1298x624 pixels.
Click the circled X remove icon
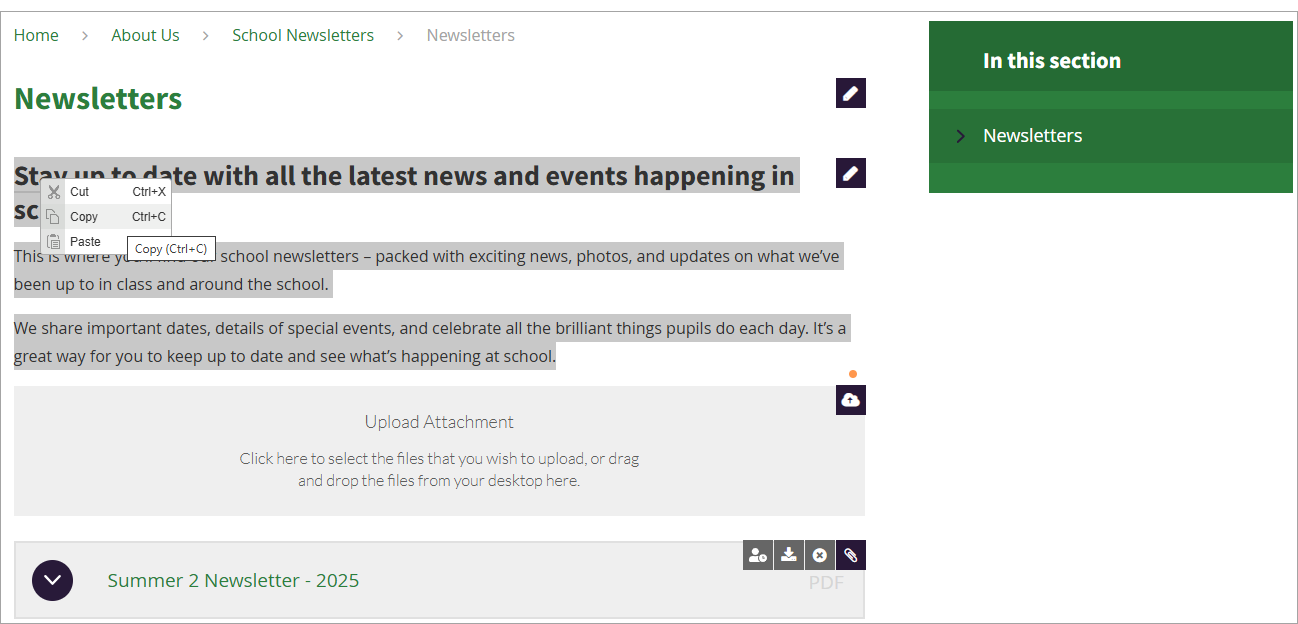pyautogui.click(x=819, y=555)
